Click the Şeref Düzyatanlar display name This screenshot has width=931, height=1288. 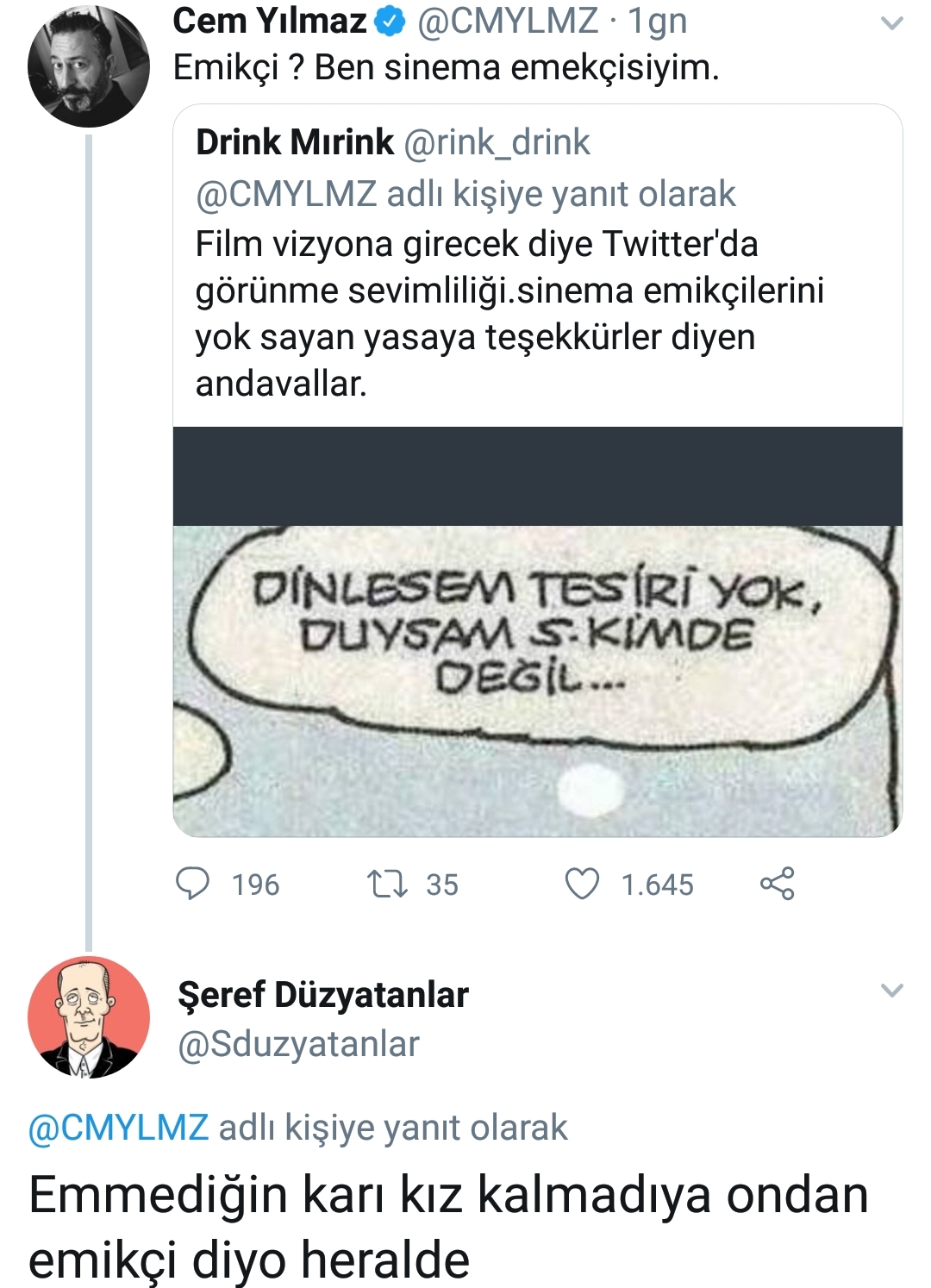pos(323,995)
